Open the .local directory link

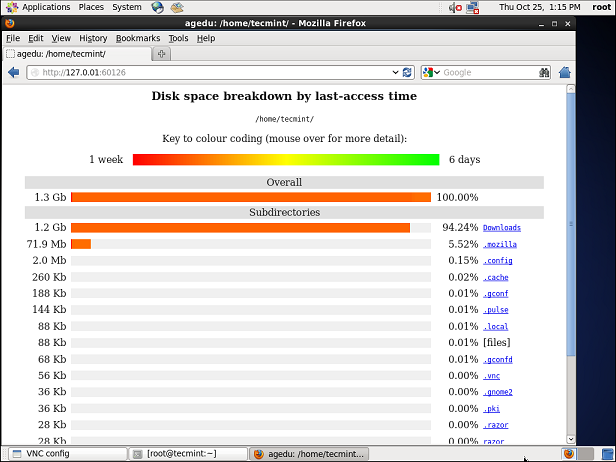pos(495,326)
